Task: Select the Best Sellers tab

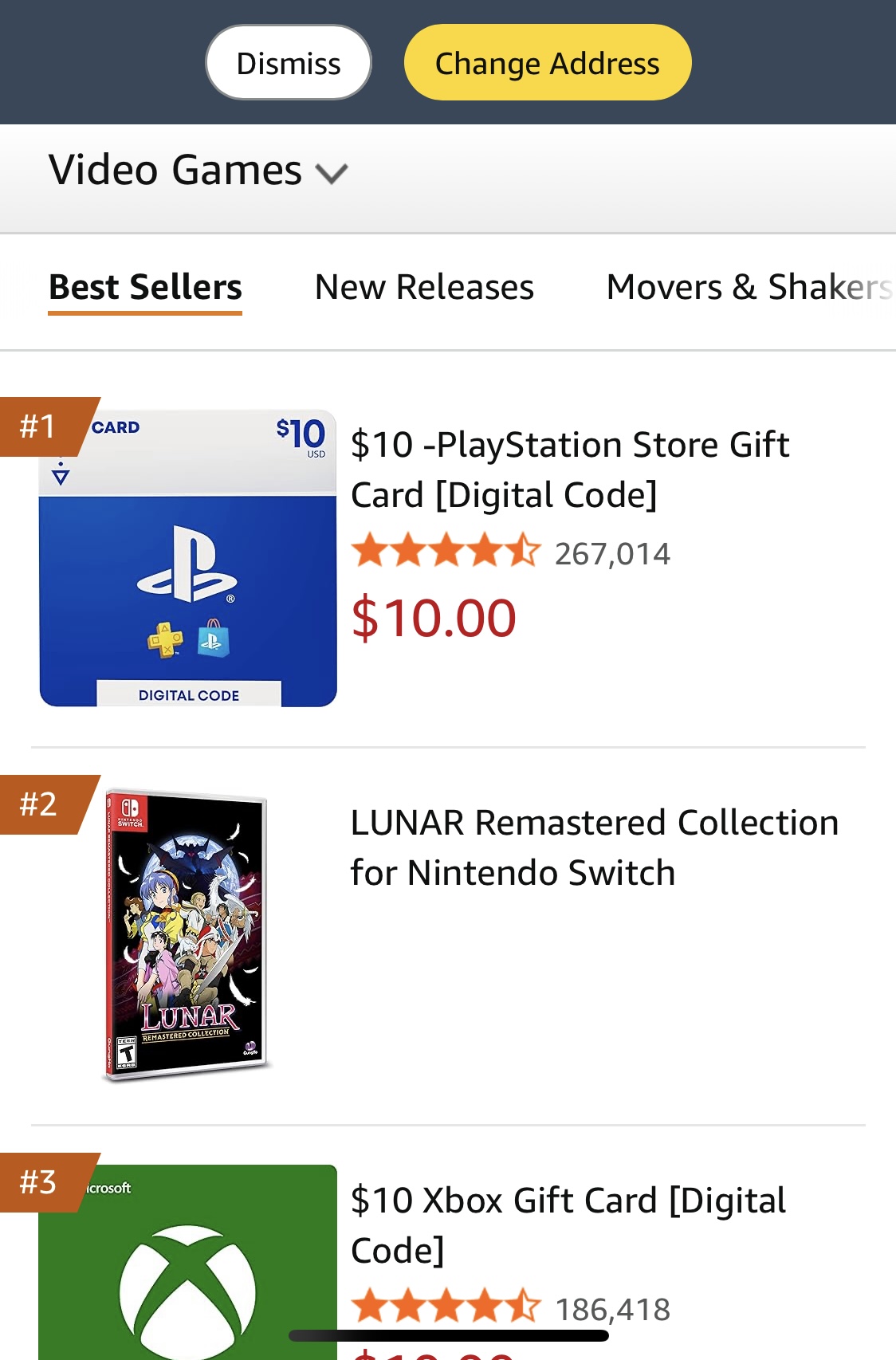Action: (145, 288)
